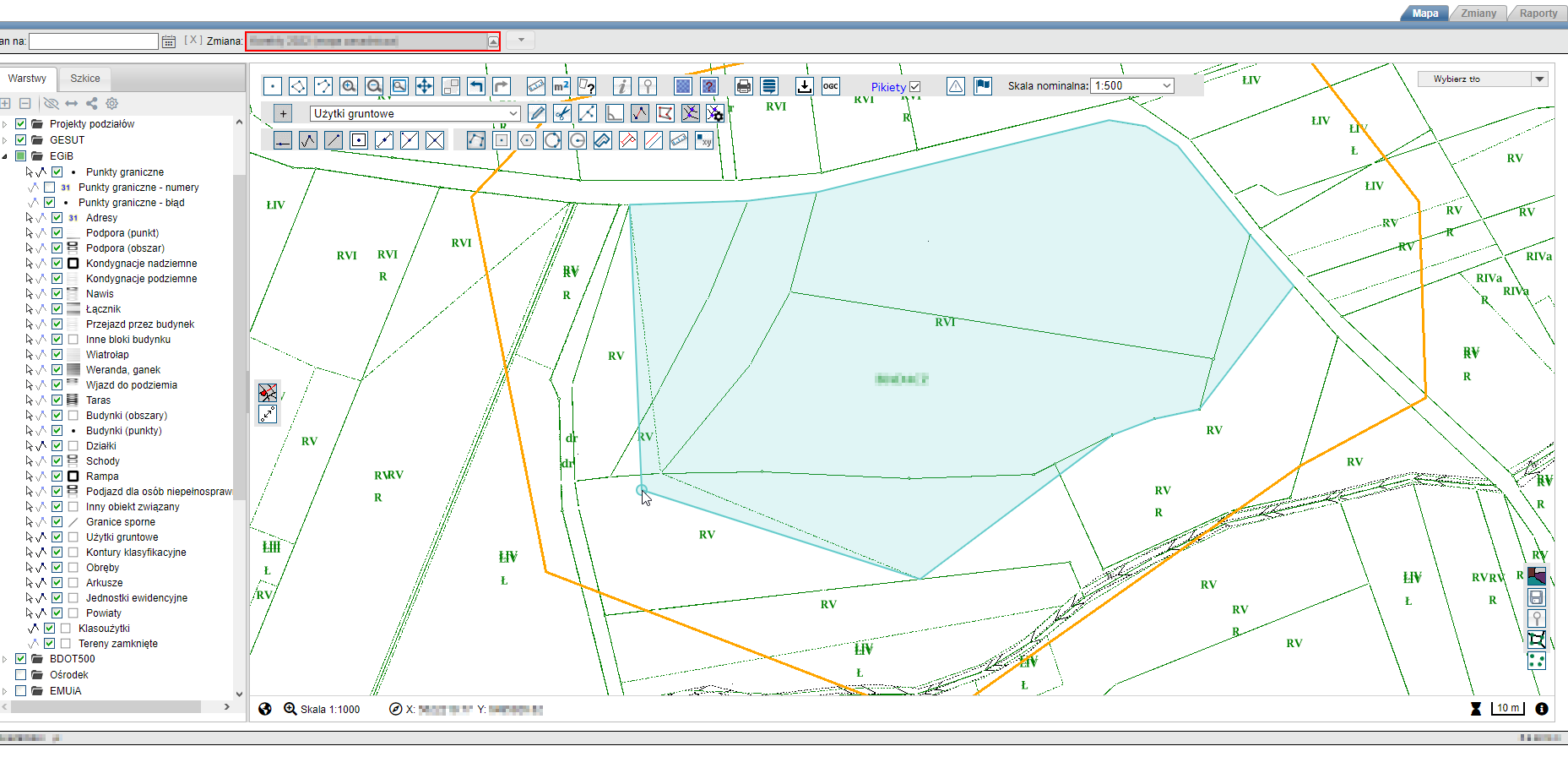Image resolution: width=1568 pixels, height=757 pixels.
Task: Click the crossed-out eye hide icon
Action: [51, 103]
